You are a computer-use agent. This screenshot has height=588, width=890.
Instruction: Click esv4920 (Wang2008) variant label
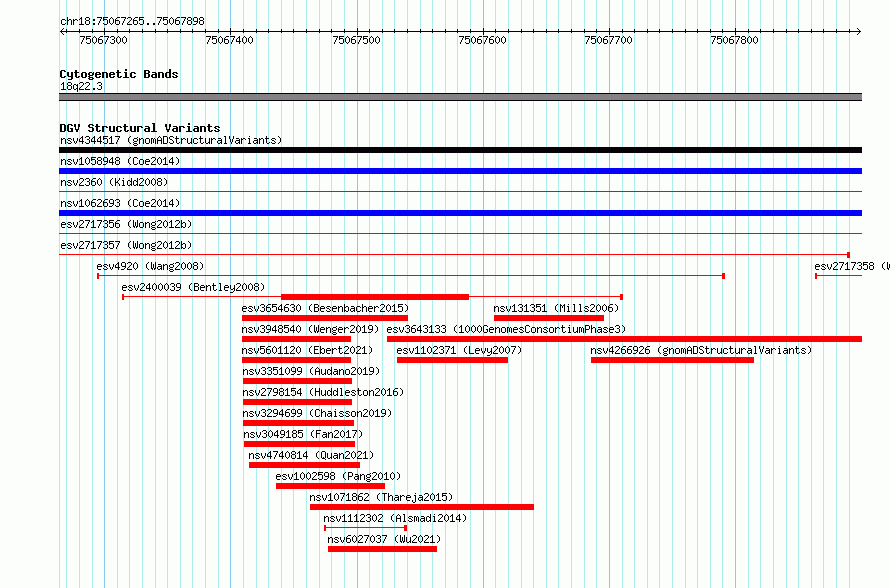pos(150,266)
